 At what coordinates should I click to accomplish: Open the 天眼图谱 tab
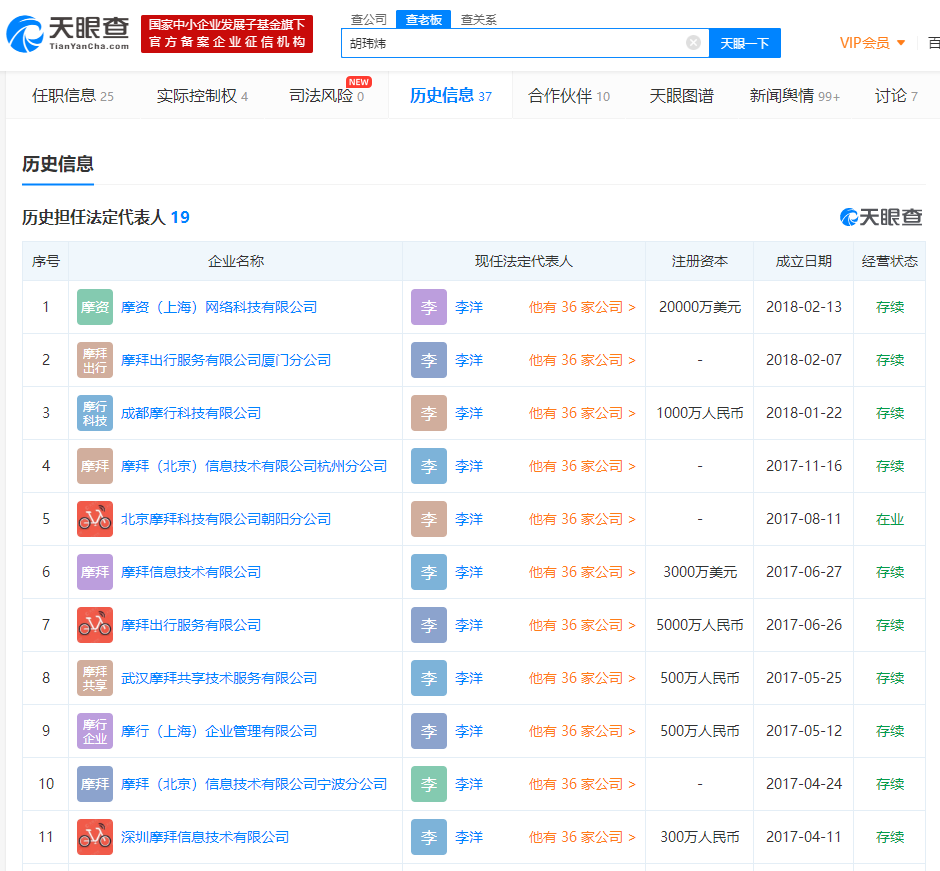[x=682, y=95]
